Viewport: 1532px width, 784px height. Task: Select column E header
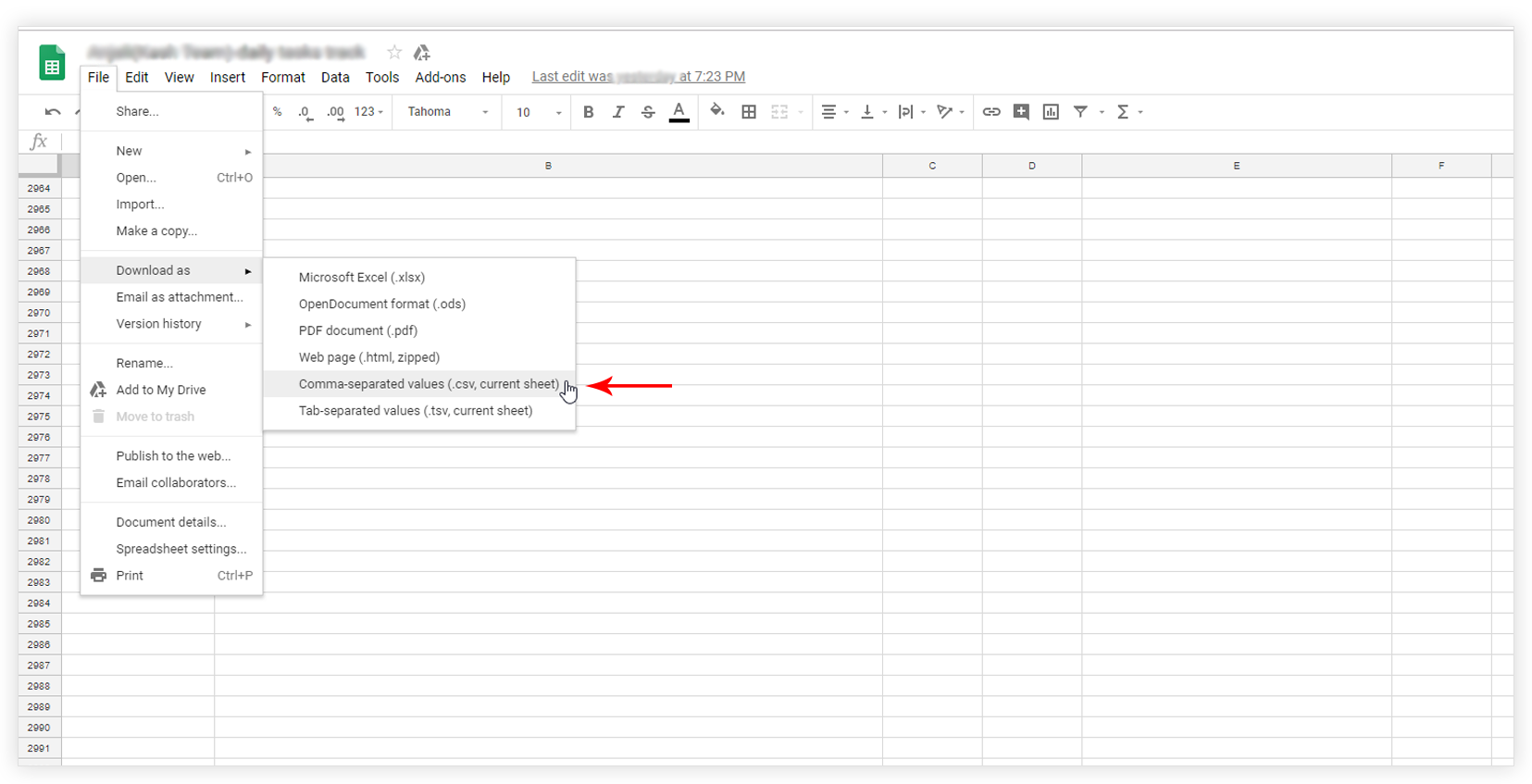[1236, 166]
